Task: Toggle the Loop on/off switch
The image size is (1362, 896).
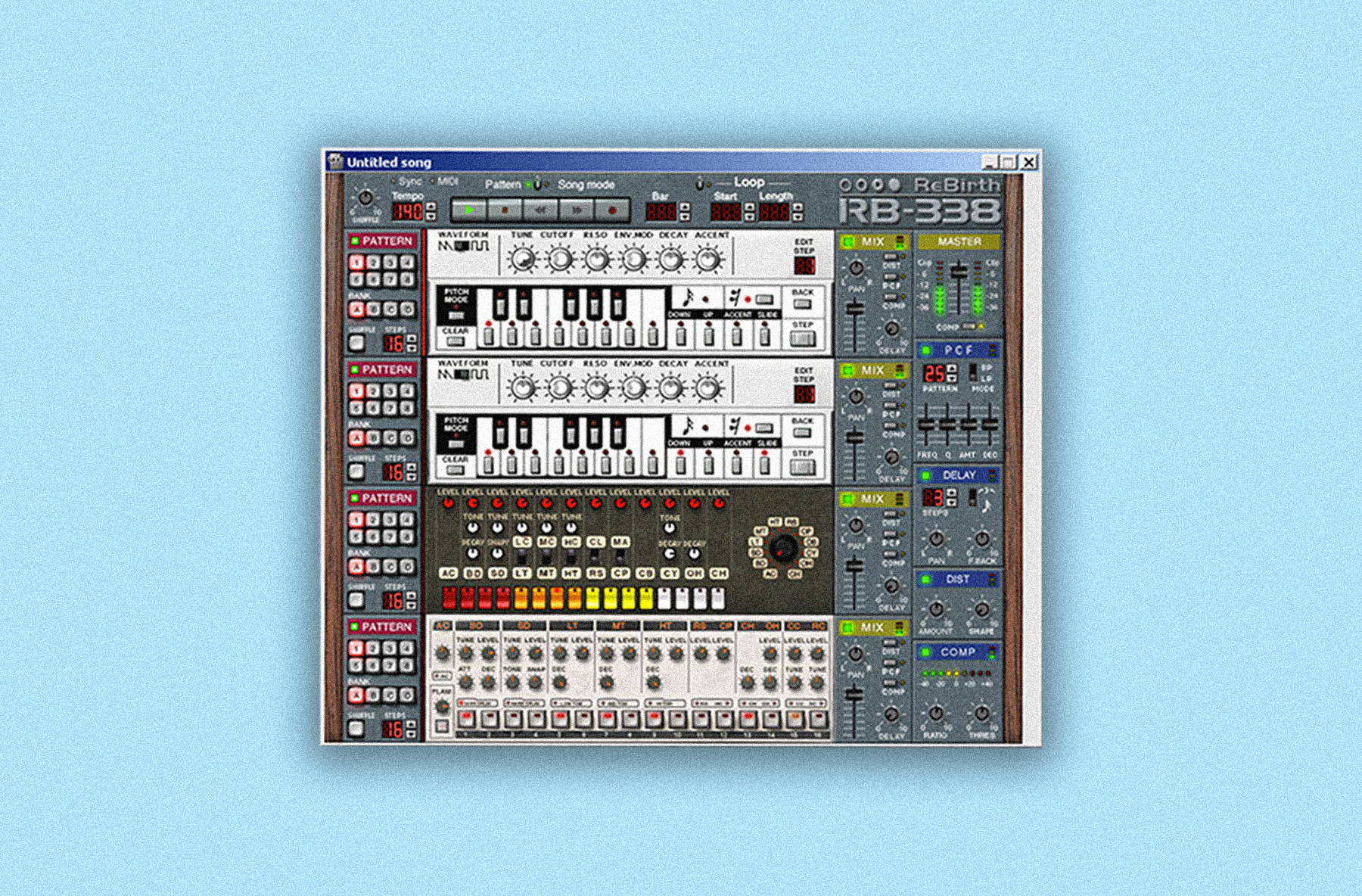Action: pyautogui.click(x=700, y=183)
